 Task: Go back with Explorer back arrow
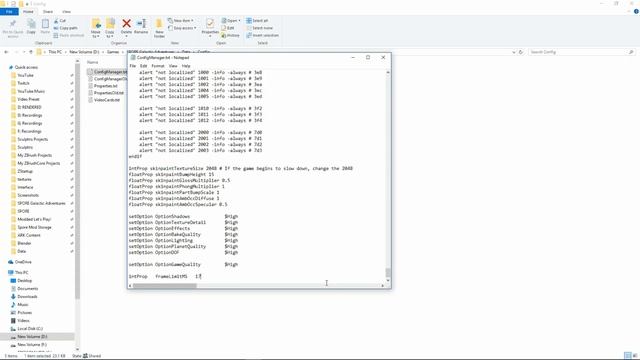coord(6,52)
